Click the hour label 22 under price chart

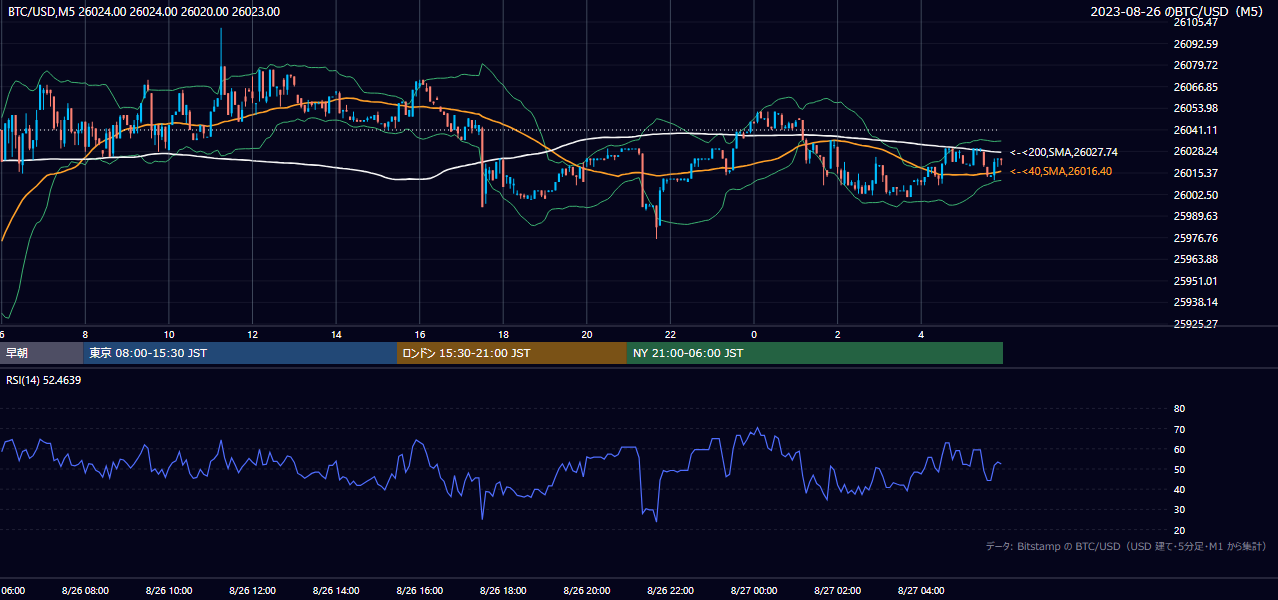670,335
